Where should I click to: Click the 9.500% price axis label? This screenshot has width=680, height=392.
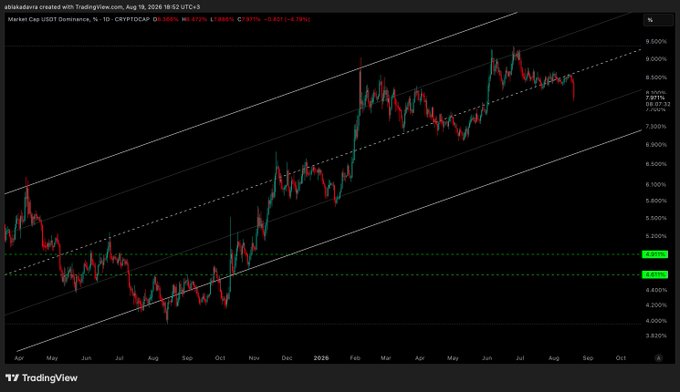coord(656,42)
